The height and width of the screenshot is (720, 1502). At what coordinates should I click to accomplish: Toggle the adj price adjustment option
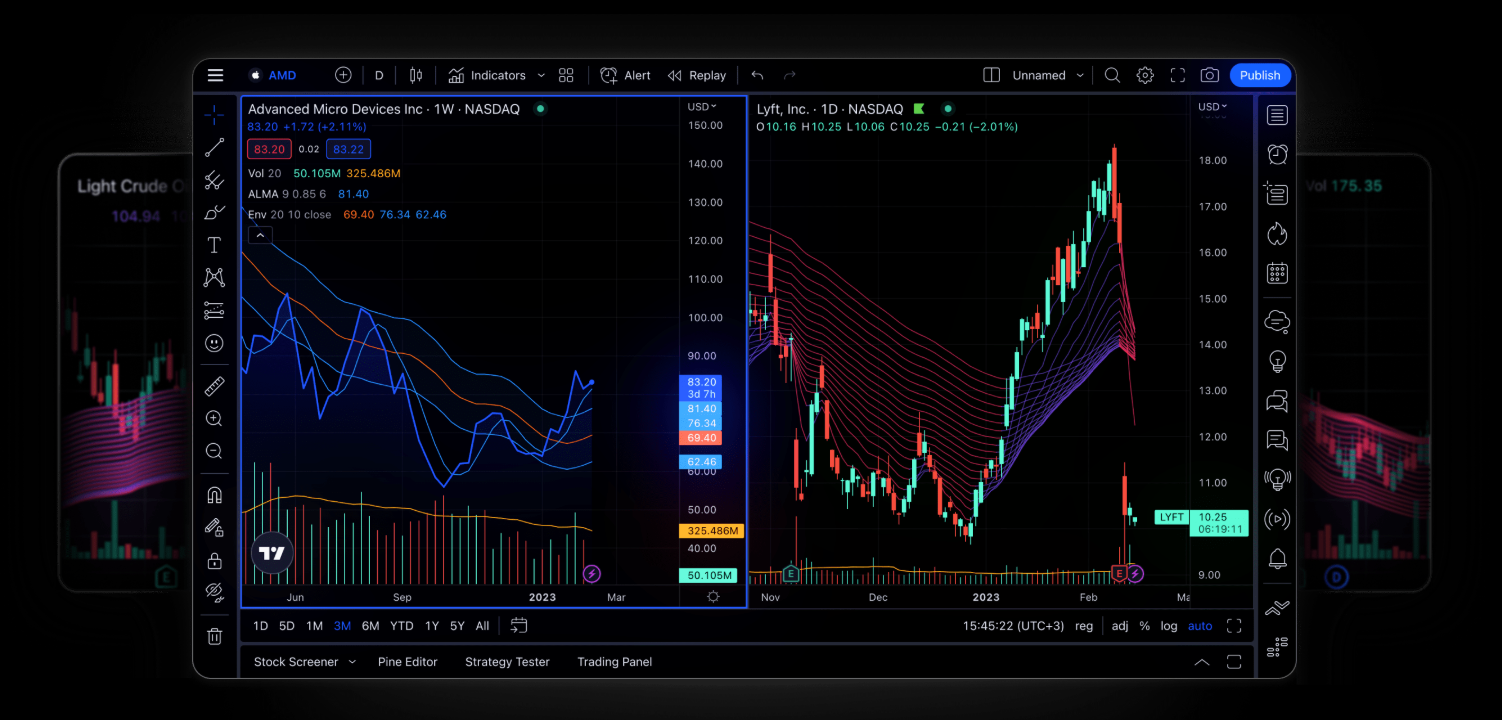1120,626
